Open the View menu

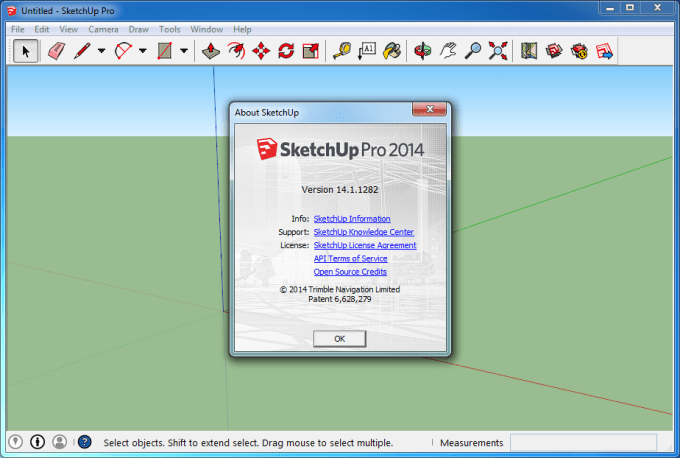click(69, 29)
